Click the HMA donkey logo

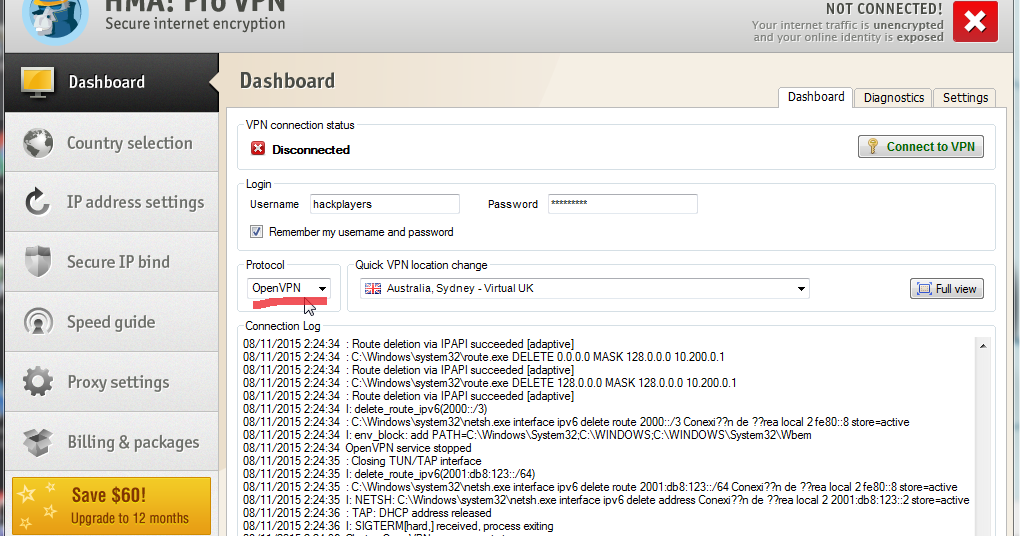55,20
